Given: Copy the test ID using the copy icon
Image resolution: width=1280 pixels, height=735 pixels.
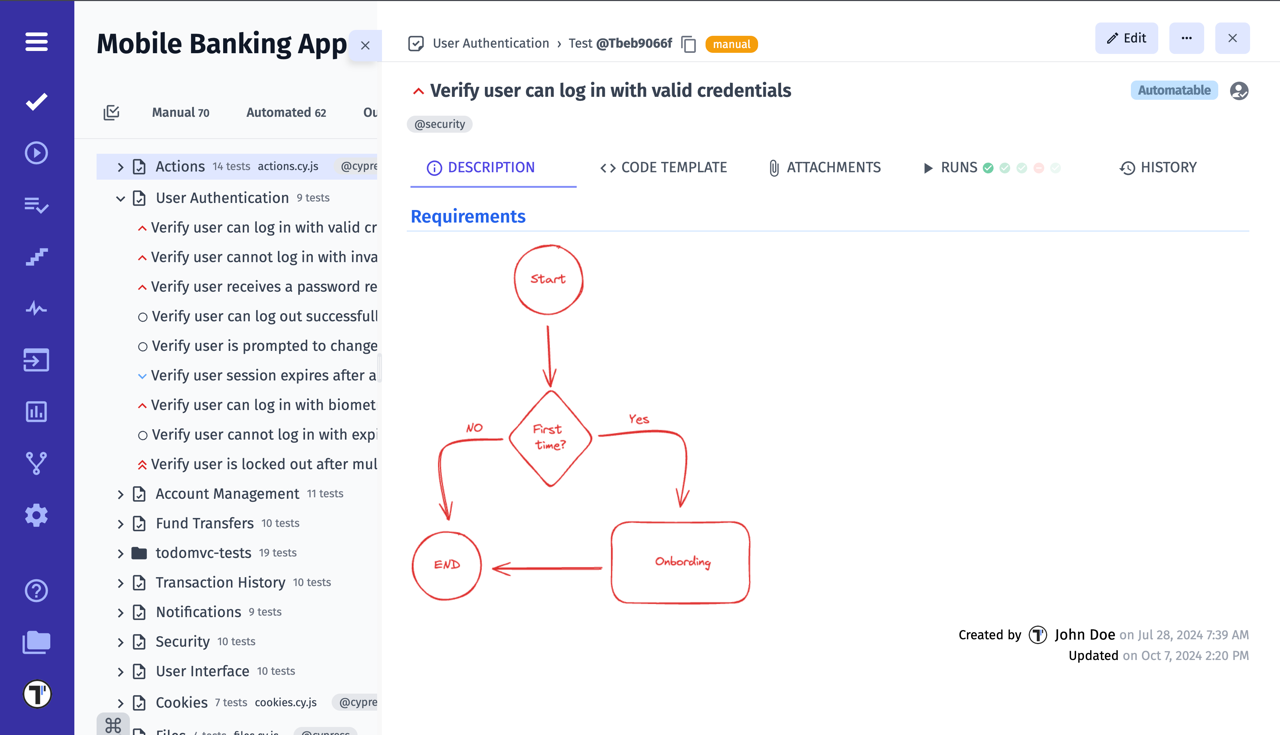Looking at the screenshot, I should coord(688,44).
